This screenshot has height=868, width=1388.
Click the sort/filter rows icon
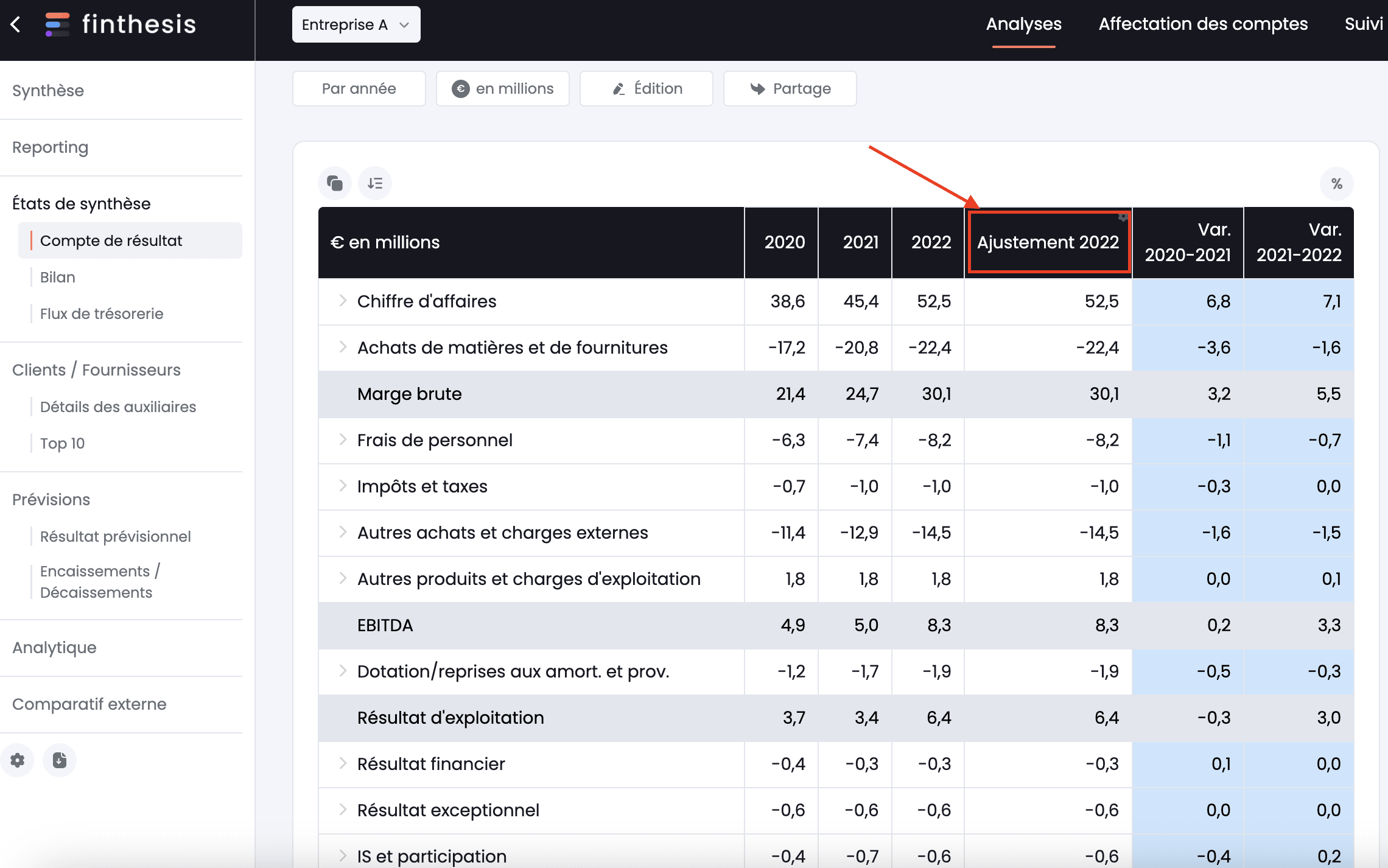click(375, 183)
